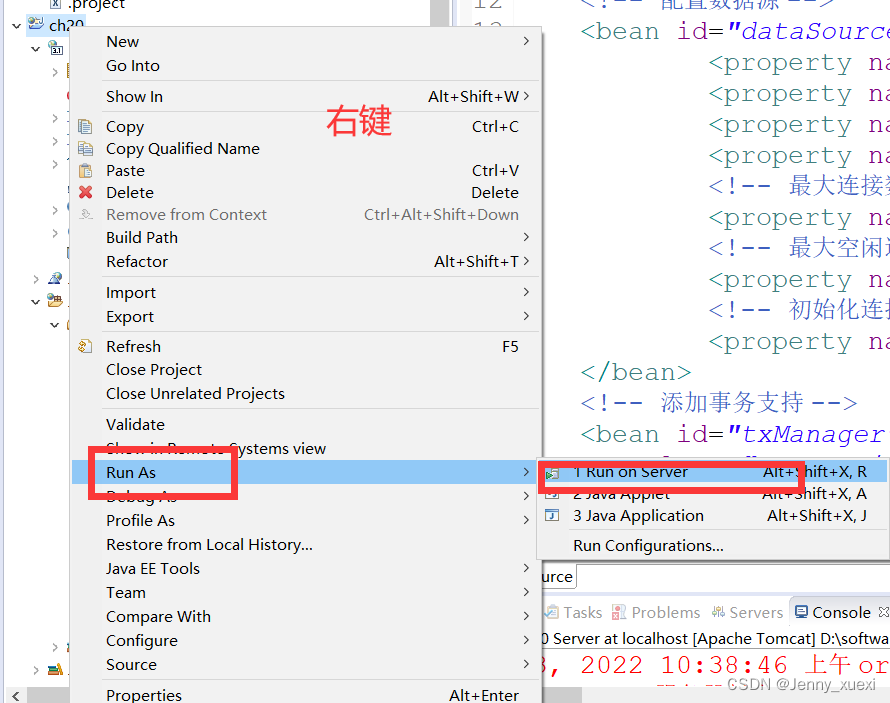Click the Paste clipboard icon
Screen dimensions: 890x703
pyautogui.click(x=85, y=171)
